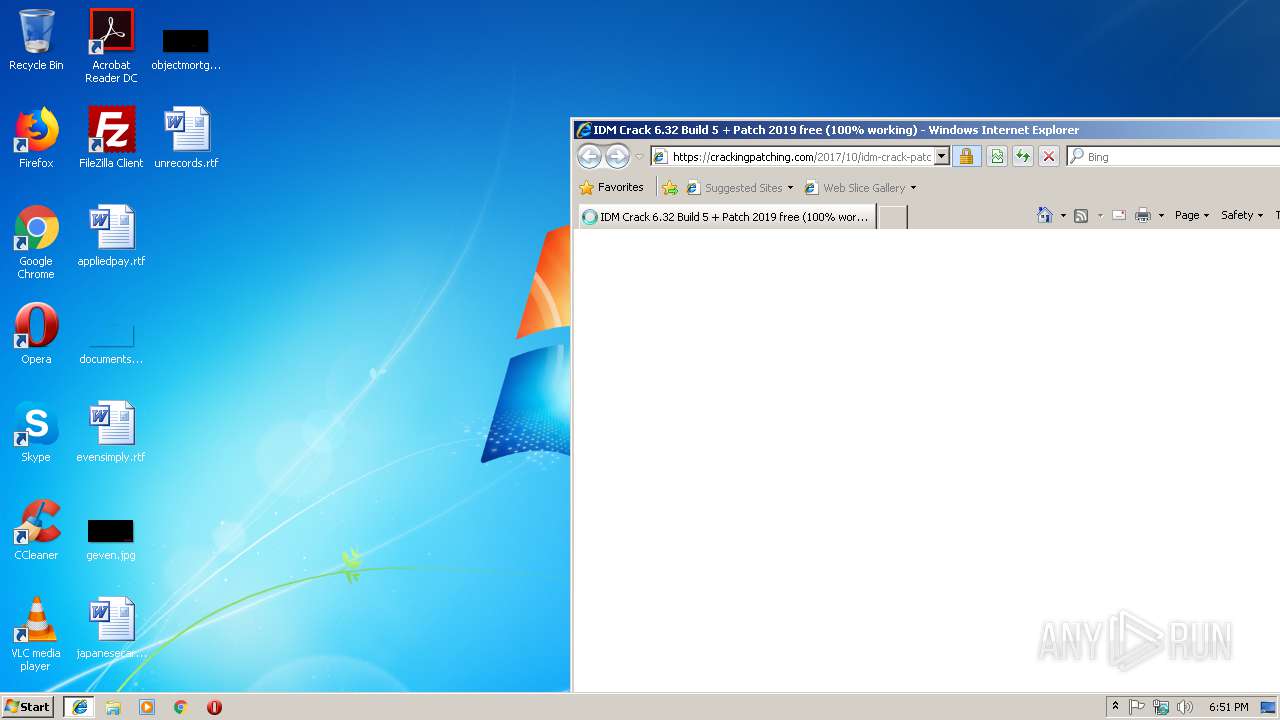Click the Read Mail envelope icon
This screenshot has width=1280, height=720.
click(x=1119, y=215)
